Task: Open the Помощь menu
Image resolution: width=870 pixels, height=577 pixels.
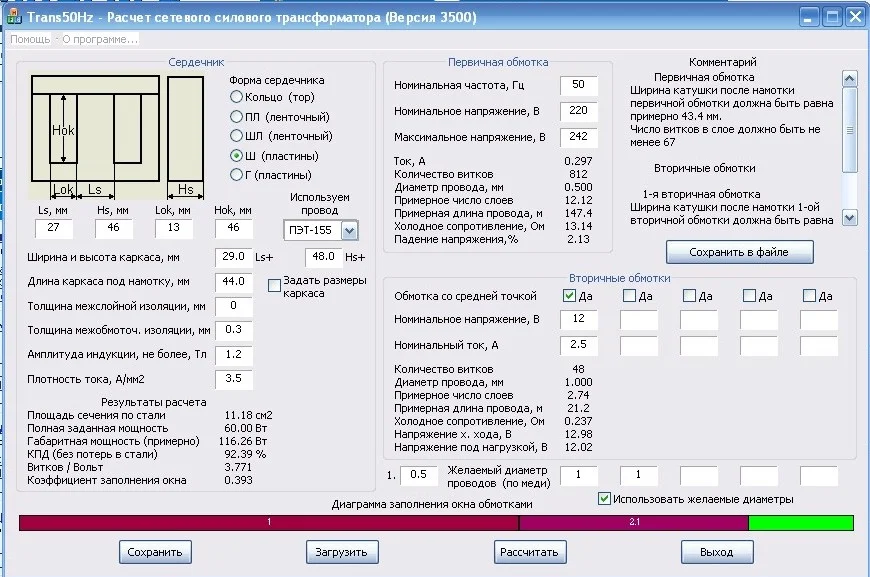Action: tap(30, 39)
